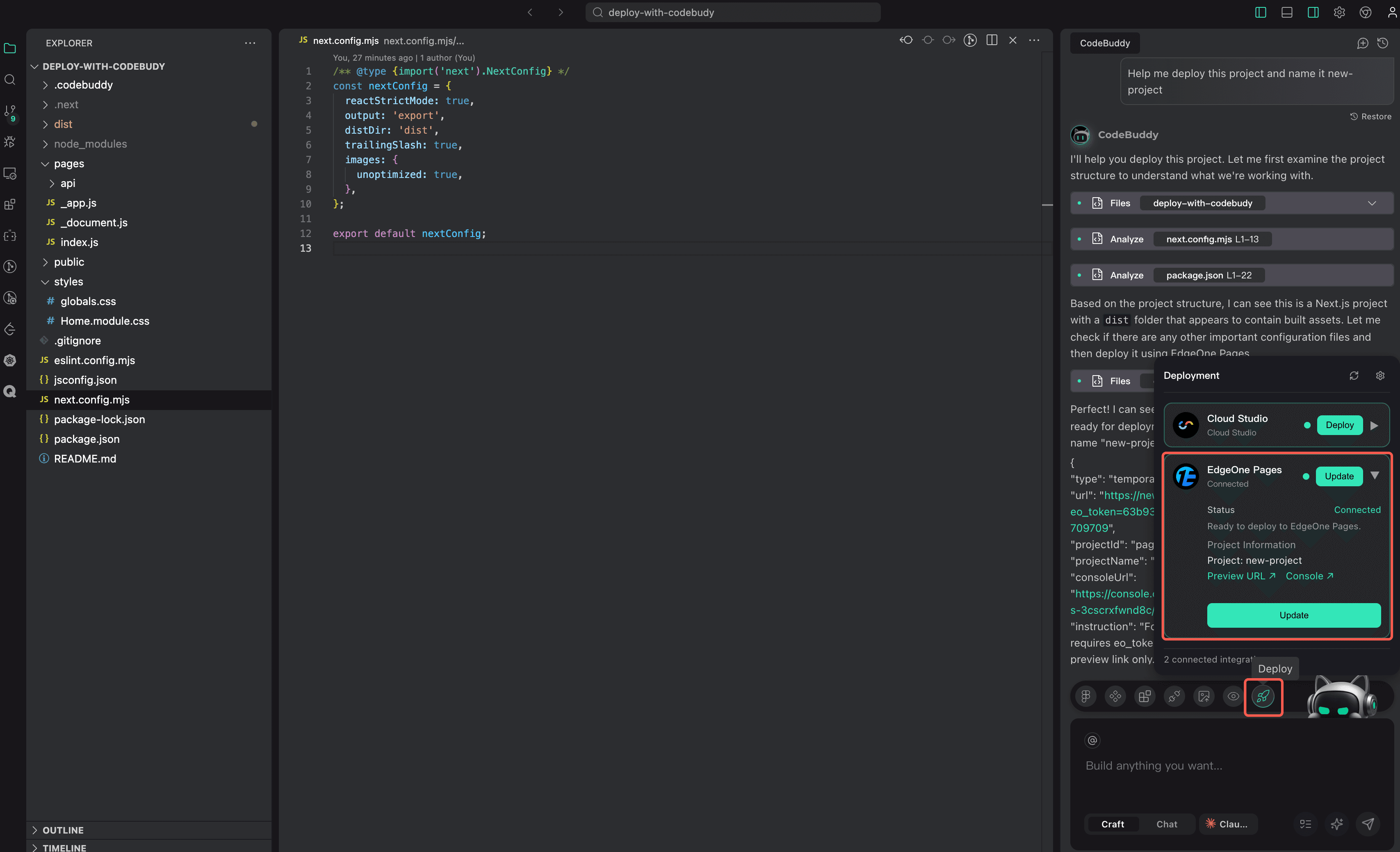Viewport: 1400px width, 852px height.
Task: Open the Extensions view in the activity bar
Action: pos(10,205)
